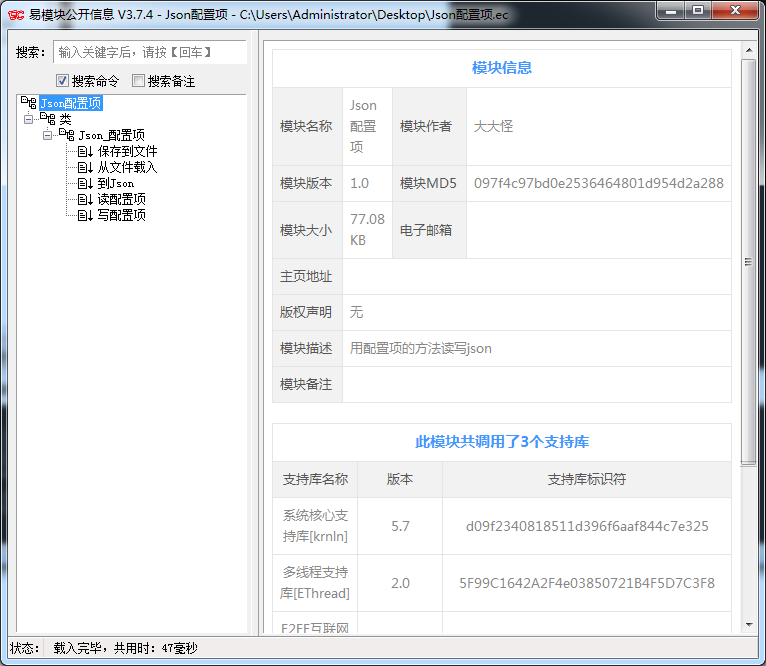This screenshot has width=766, height=666.
Task: Click the module name value Json配置项
Action: pyautogui.click(x=363, y=127)
